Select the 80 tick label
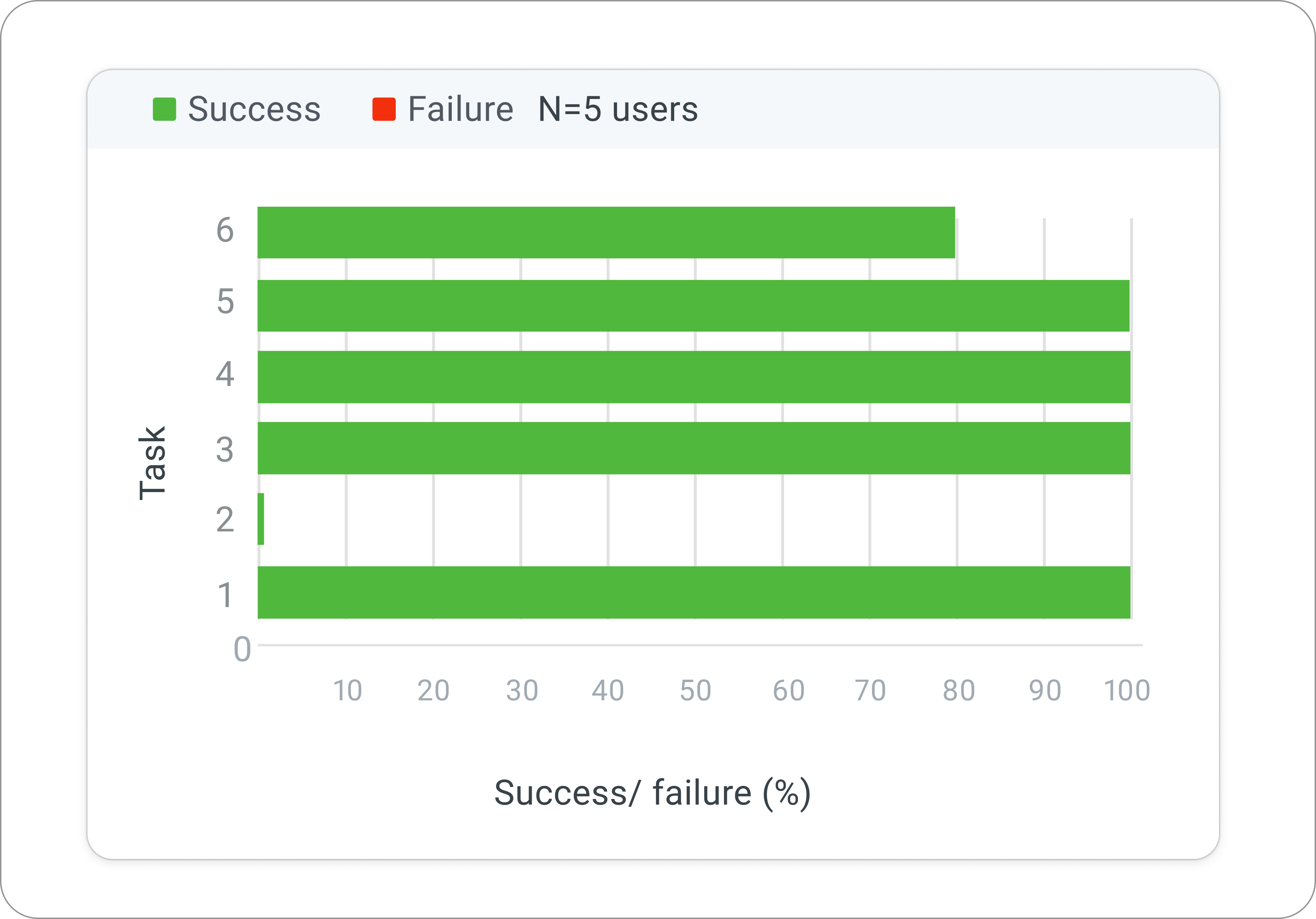This screenshot has width=1316, height=919. coord(958,690)
